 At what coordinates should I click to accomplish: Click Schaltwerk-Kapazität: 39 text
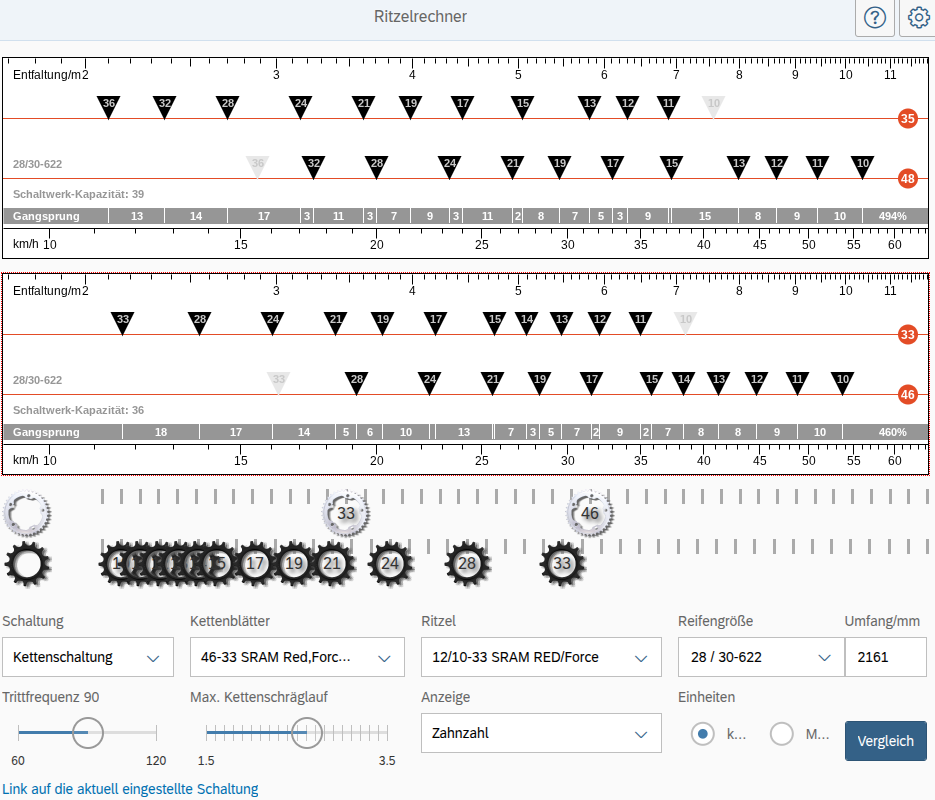78,194
